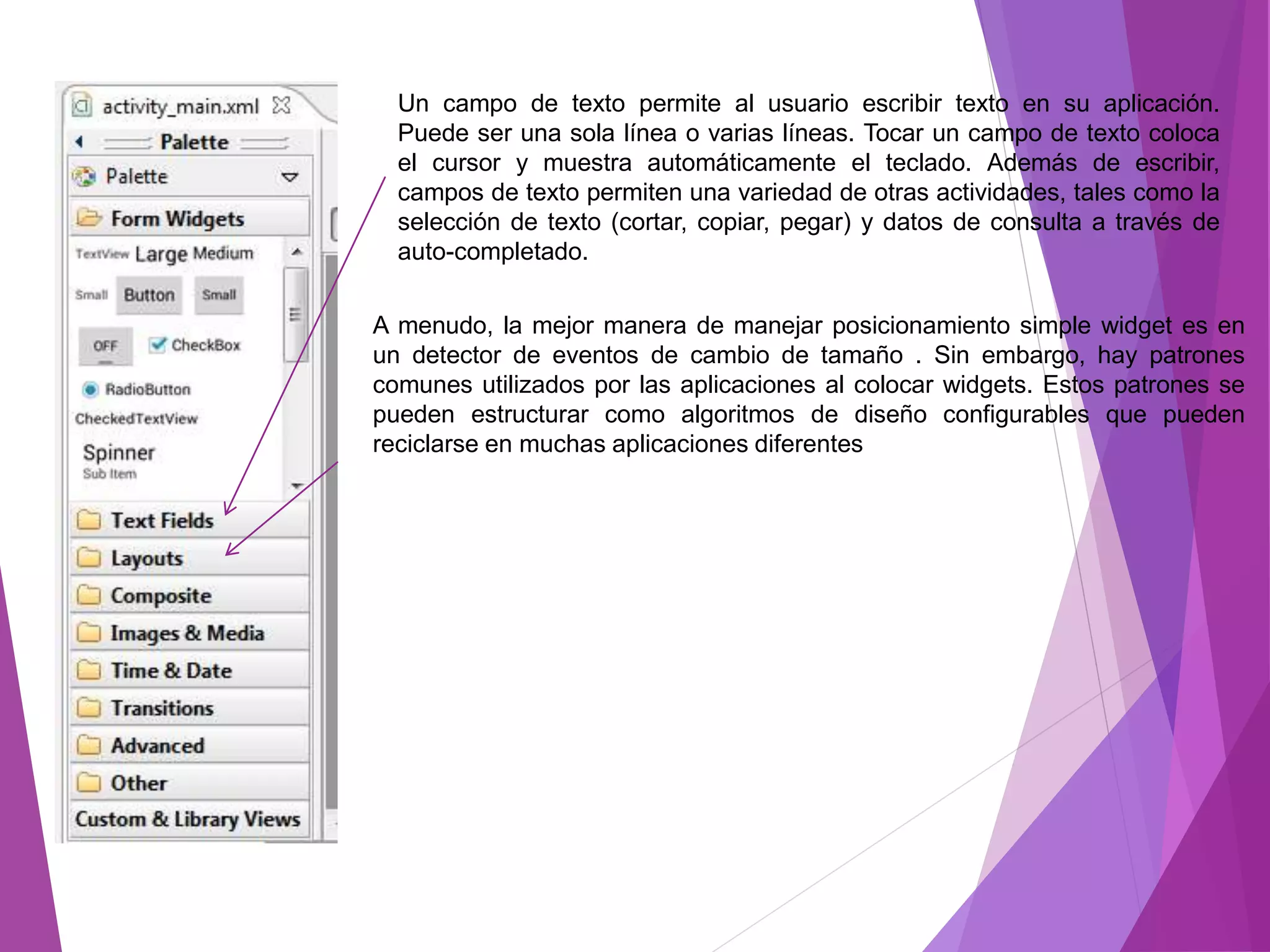Pick the Small text widget
The width and height of the screenshot is (1270, 952).
pos(91,295)
